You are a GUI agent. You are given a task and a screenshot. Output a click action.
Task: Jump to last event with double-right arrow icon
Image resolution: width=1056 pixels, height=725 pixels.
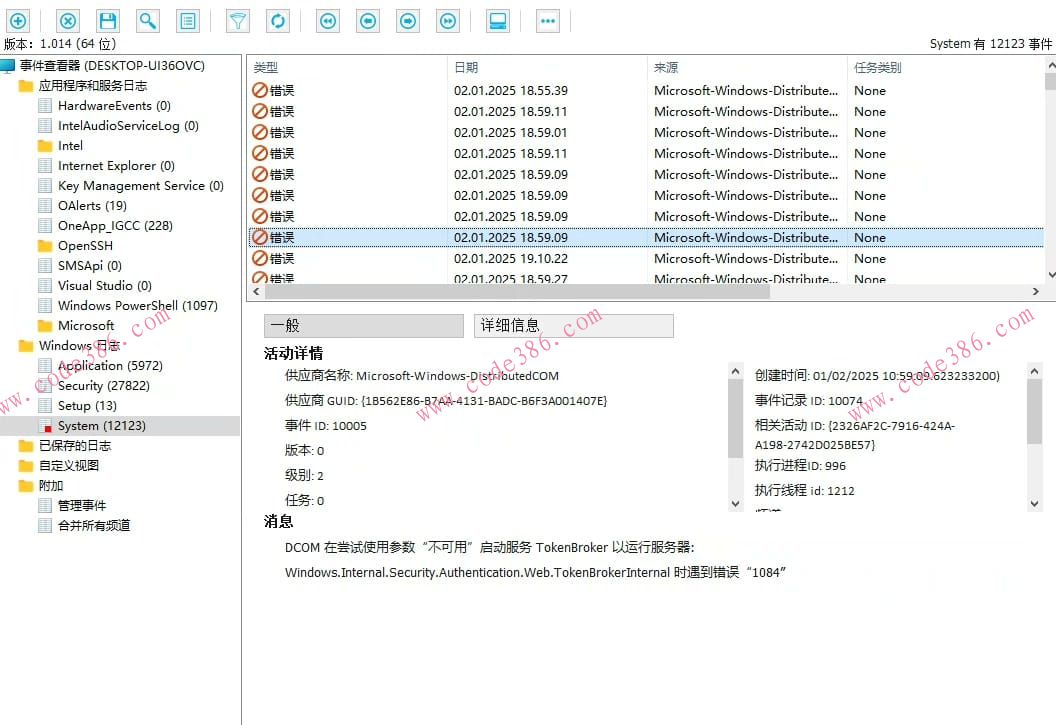pos(447,20)
